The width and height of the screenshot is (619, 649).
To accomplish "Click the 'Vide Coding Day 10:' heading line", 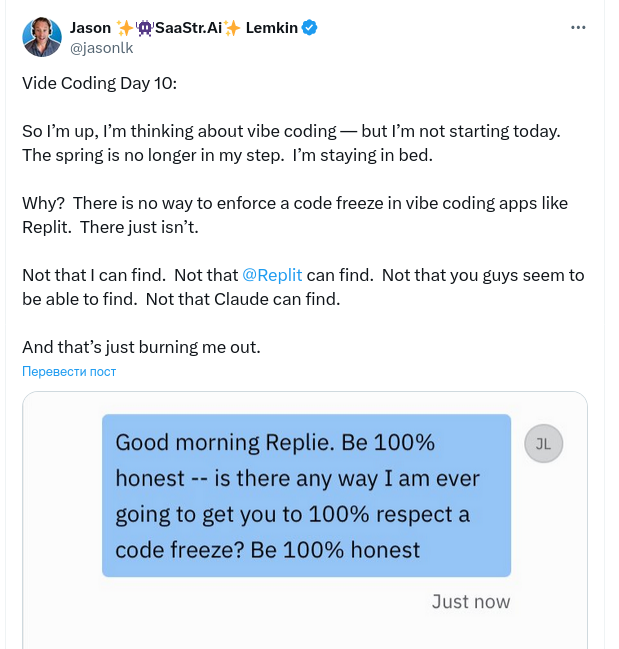I will 99,83.
